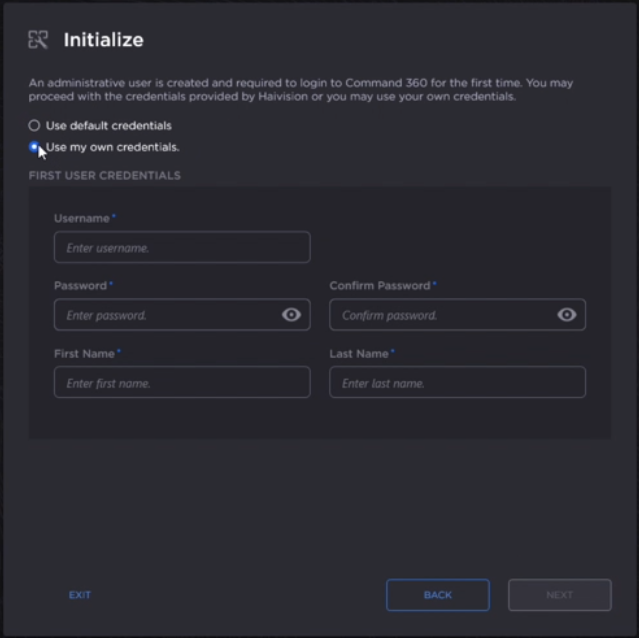Click the EXIT link
Screen dimensions: 639x638
[x=80, y=595]
